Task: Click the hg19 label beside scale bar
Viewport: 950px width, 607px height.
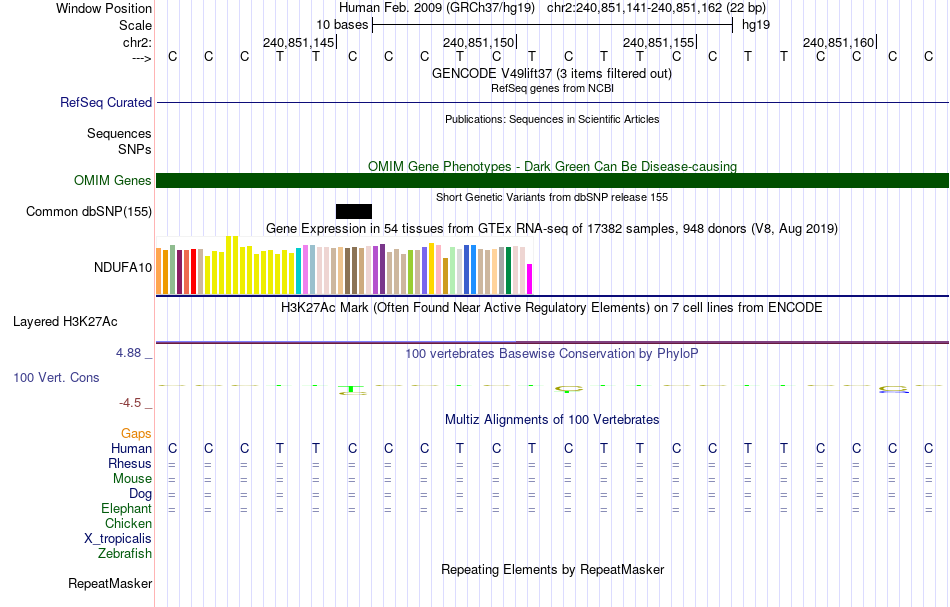Action: tap(756, 25)
